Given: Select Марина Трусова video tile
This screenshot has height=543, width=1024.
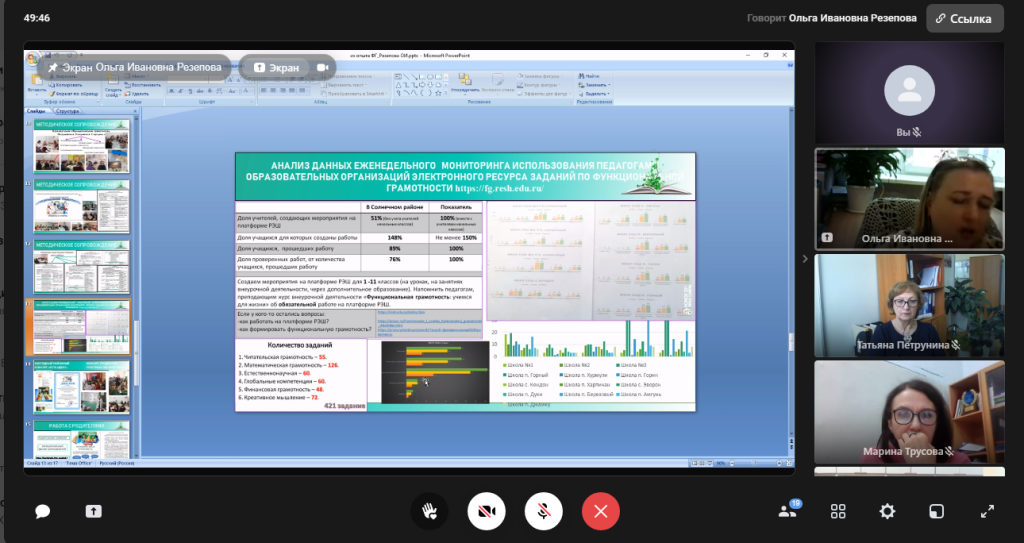Looking at the screenshot, I should pyautogui.click(x=909, y=411).
